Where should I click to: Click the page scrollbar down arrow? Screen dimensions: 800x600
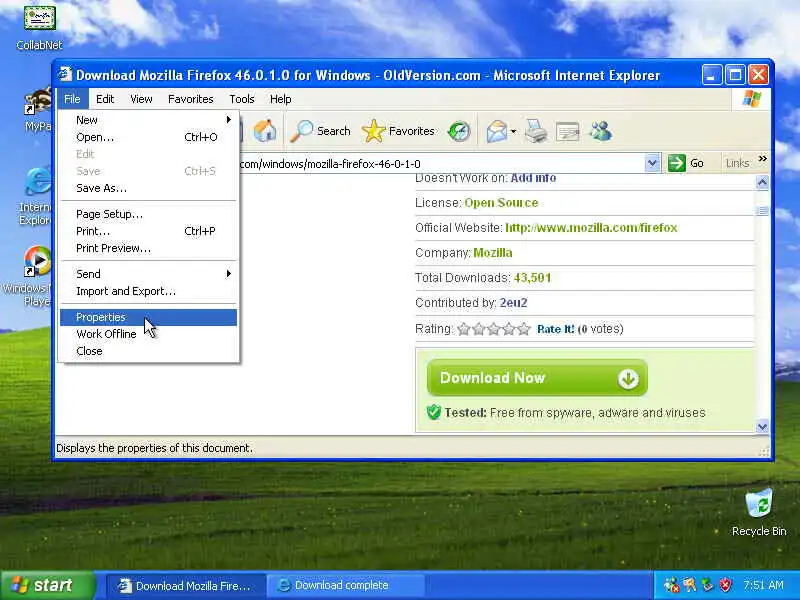(x=762, y=426)
